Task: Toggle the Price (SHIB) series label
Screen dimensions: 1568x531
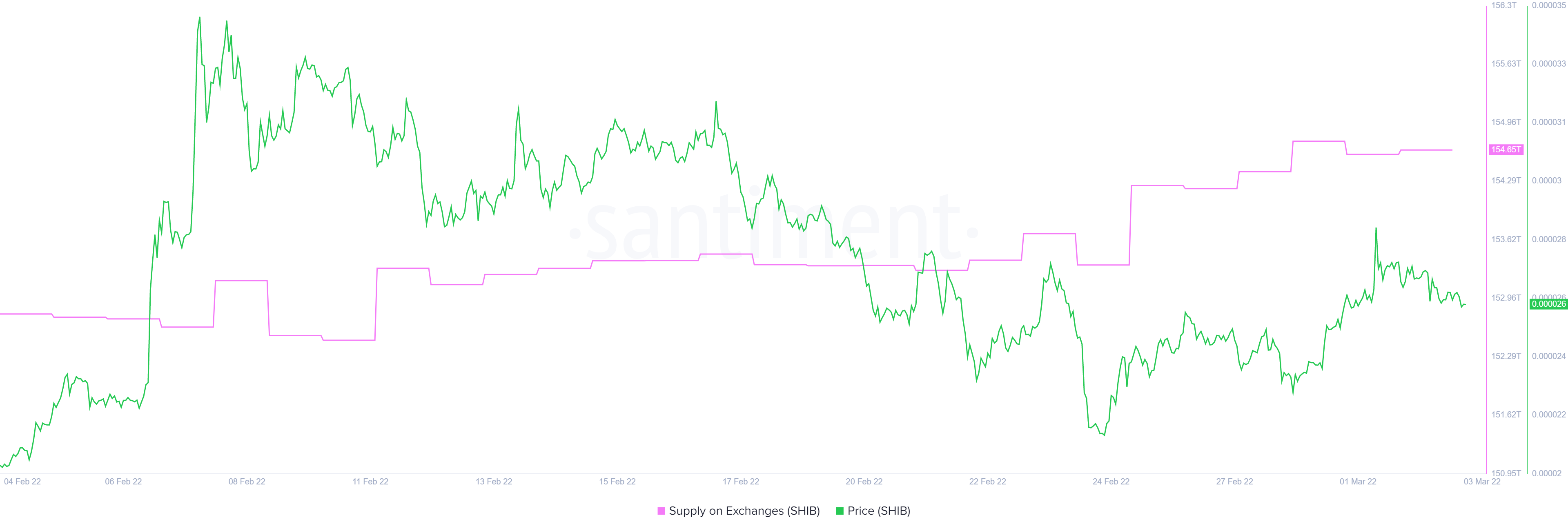Action: [x=878, y=511]
